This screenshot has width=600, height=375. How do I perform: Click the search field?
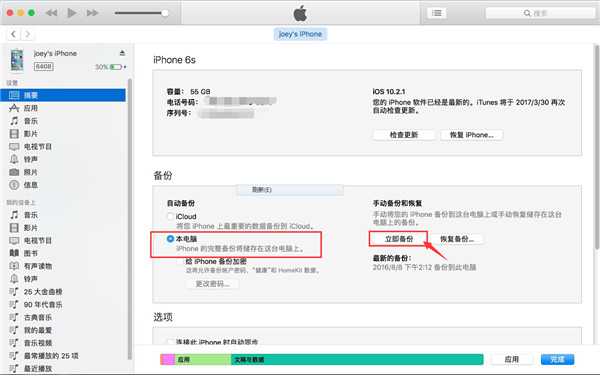[x=540, y=13]
